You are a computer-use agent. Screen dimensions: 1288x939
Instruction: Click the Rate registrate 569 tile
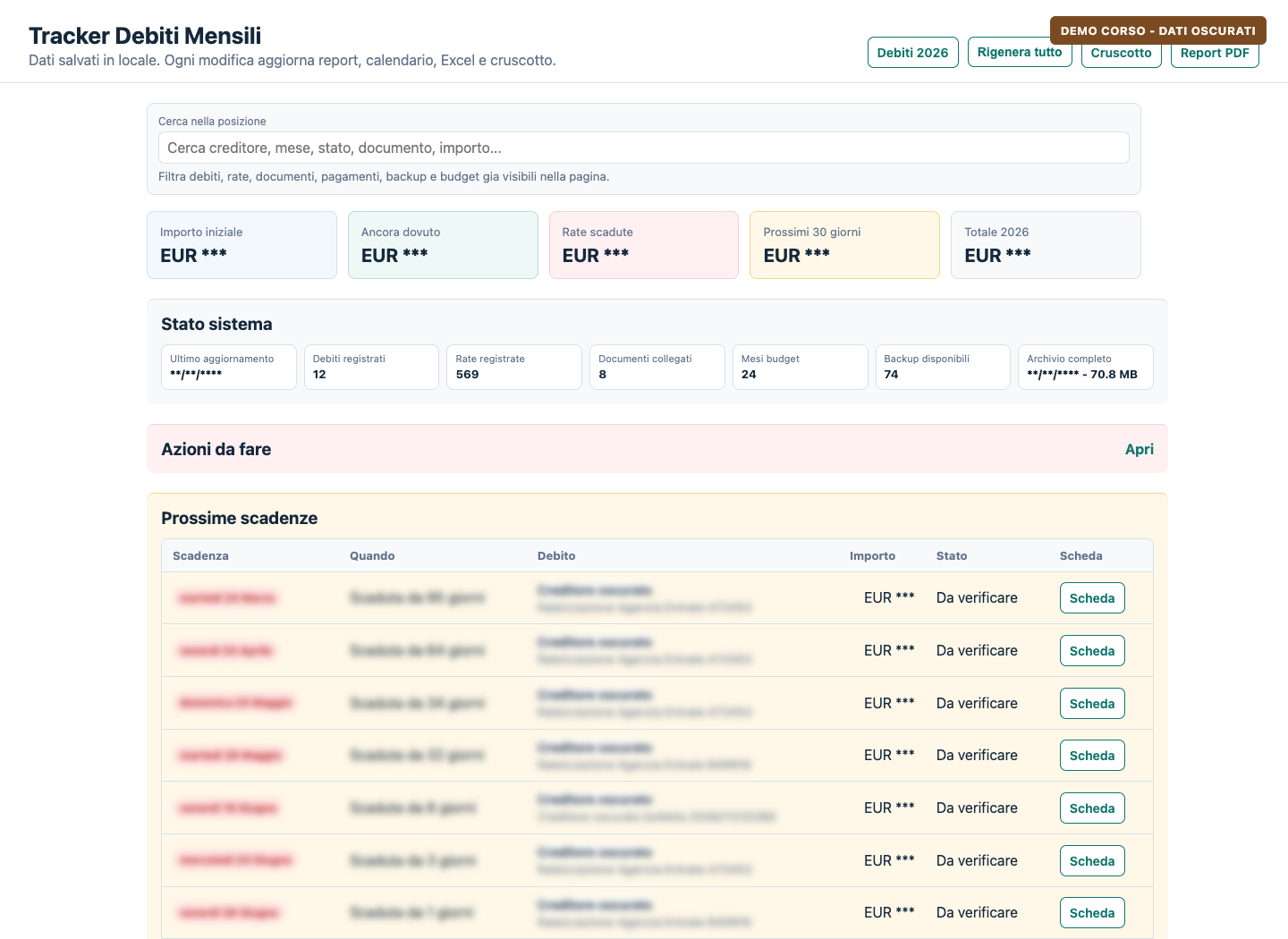[514, 367]
